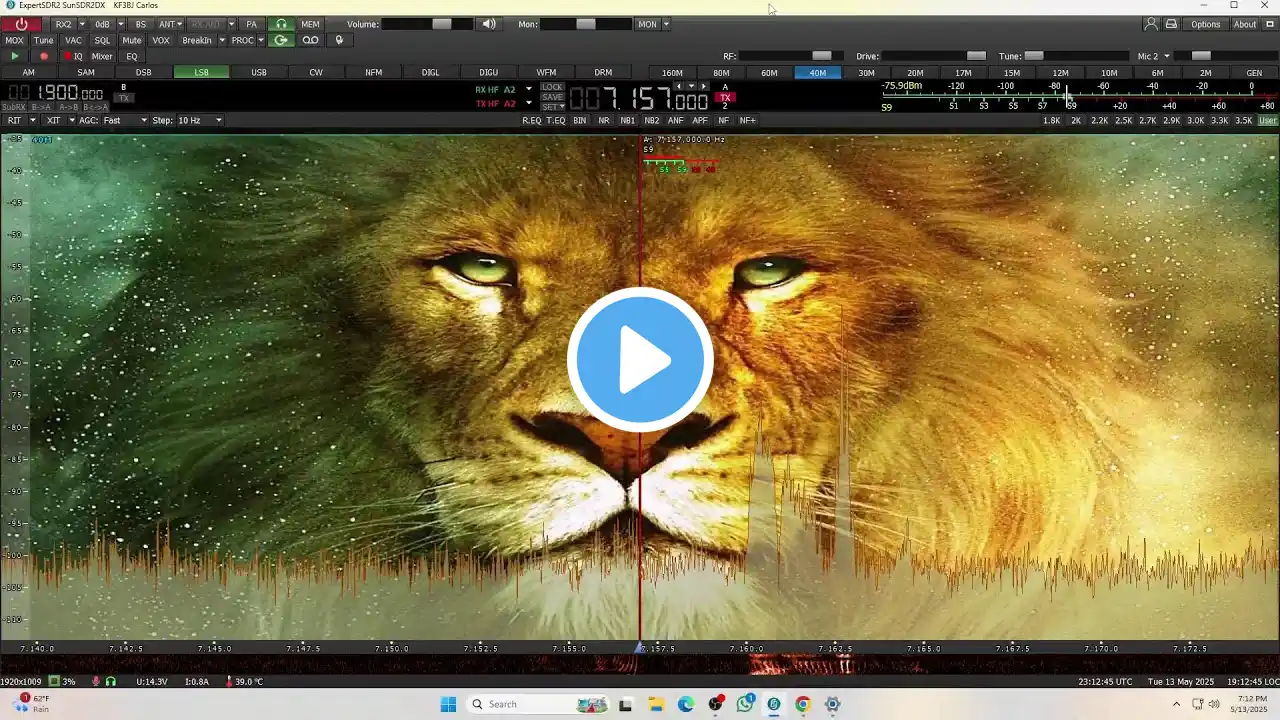Open the Mixer panel

tap(102, 56)
